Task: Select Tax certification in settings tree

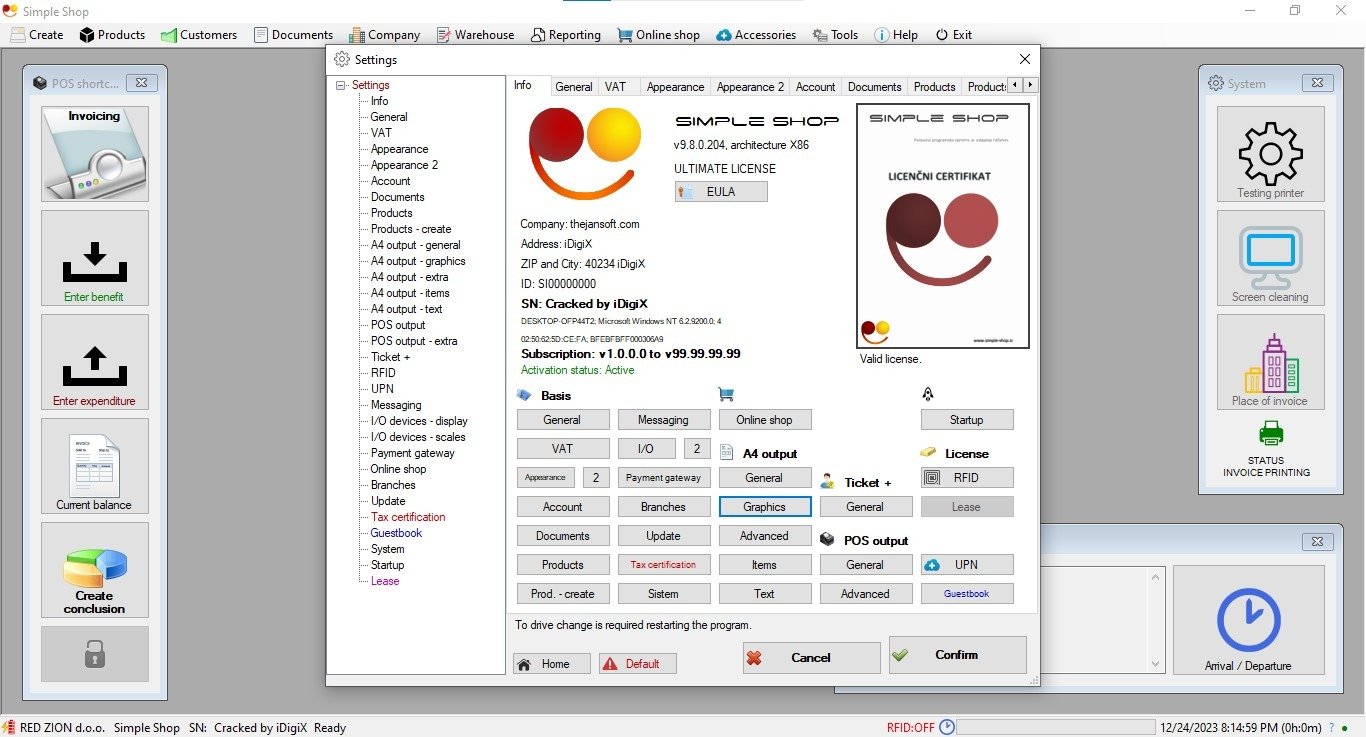Action: pyautogui.click(x=408, y=517)
